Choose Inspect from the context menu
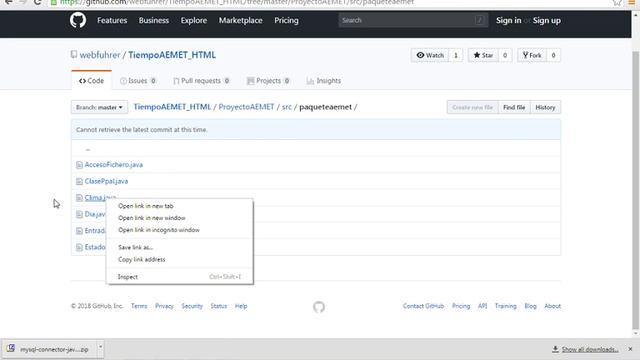This screenshot has width=640, height=360. coord(180,277)
